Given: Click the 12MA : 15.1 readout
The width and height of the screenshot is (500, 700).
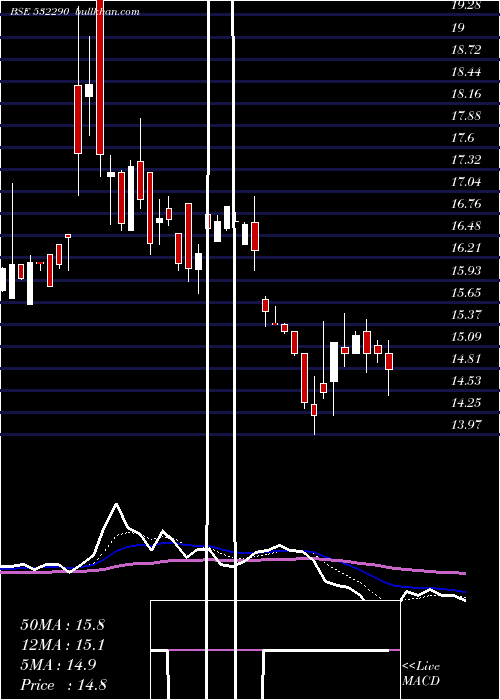Looking at the screenshot, I should click(62, 645).
